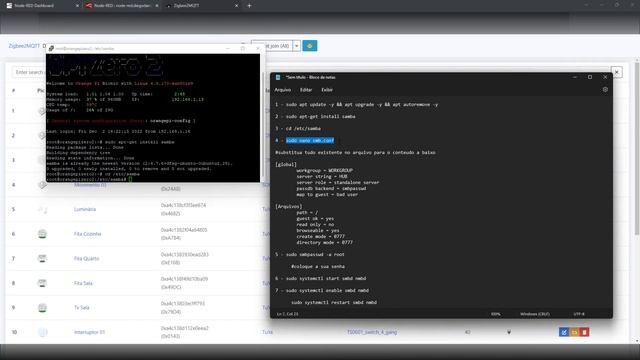This screenshot has height=360, width=640.
Task: Open the Fita Quarto device link
Action: pyautogui.click(x=87, y=258)
